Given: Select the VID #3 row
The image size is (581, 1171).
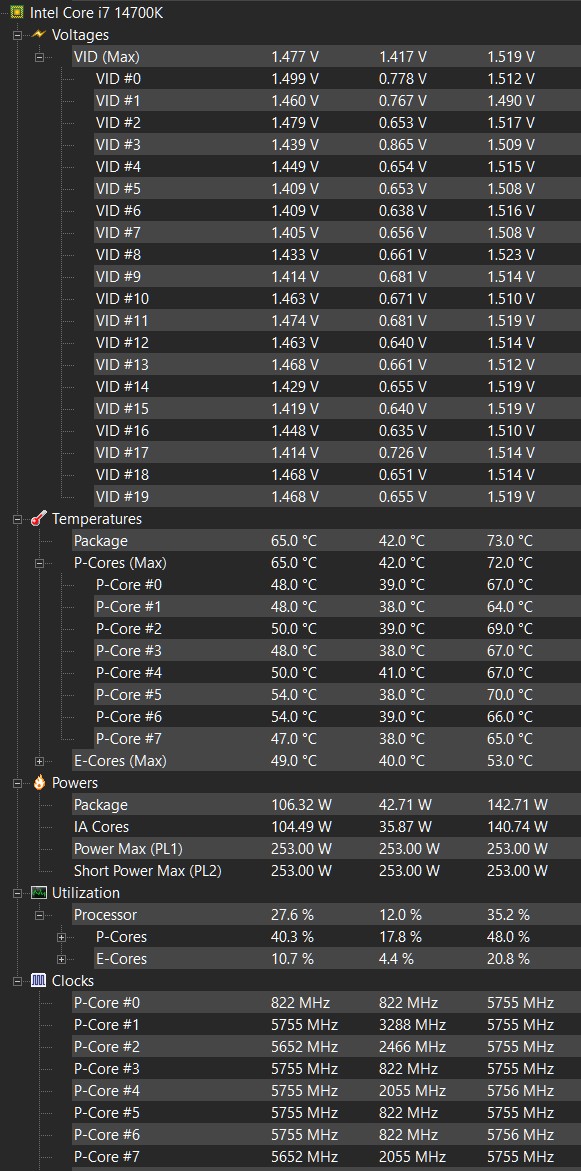Looking at the screenshot, I should coord(338,144).
